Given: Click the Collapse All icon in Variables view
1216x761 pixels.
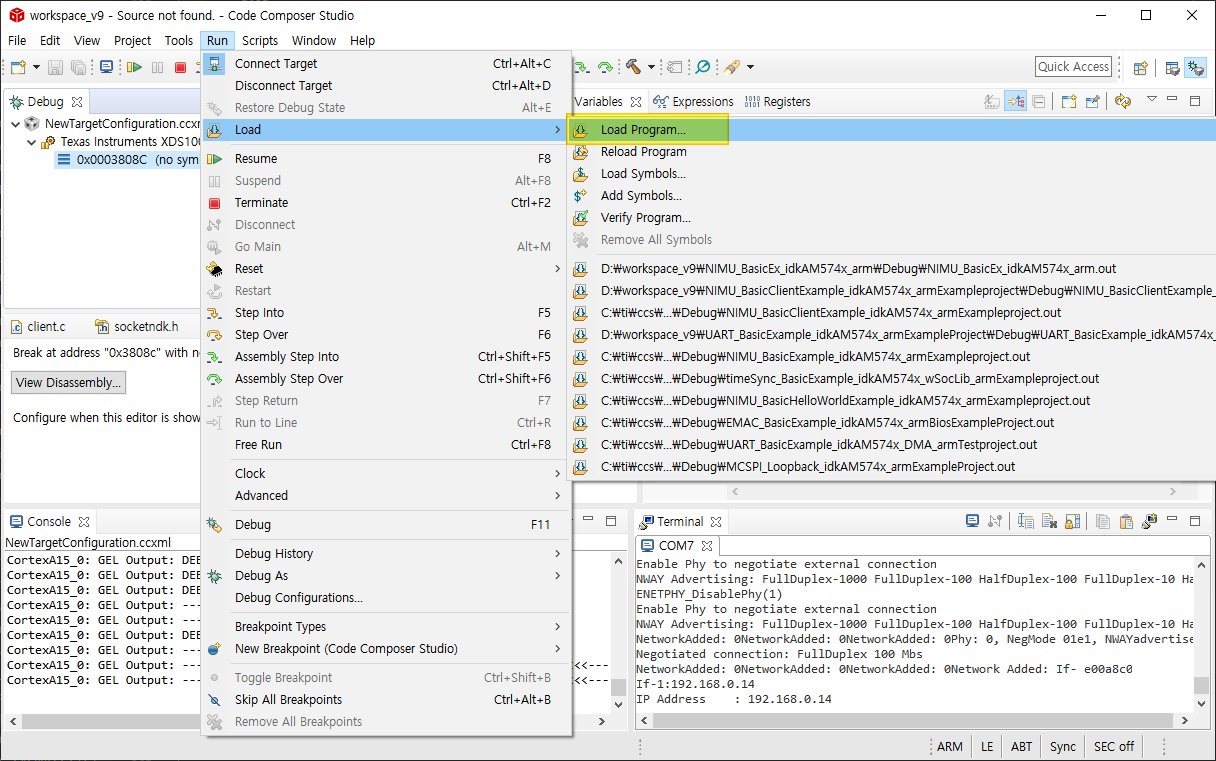Looking at the screenshot, I should coord(1039,101).
